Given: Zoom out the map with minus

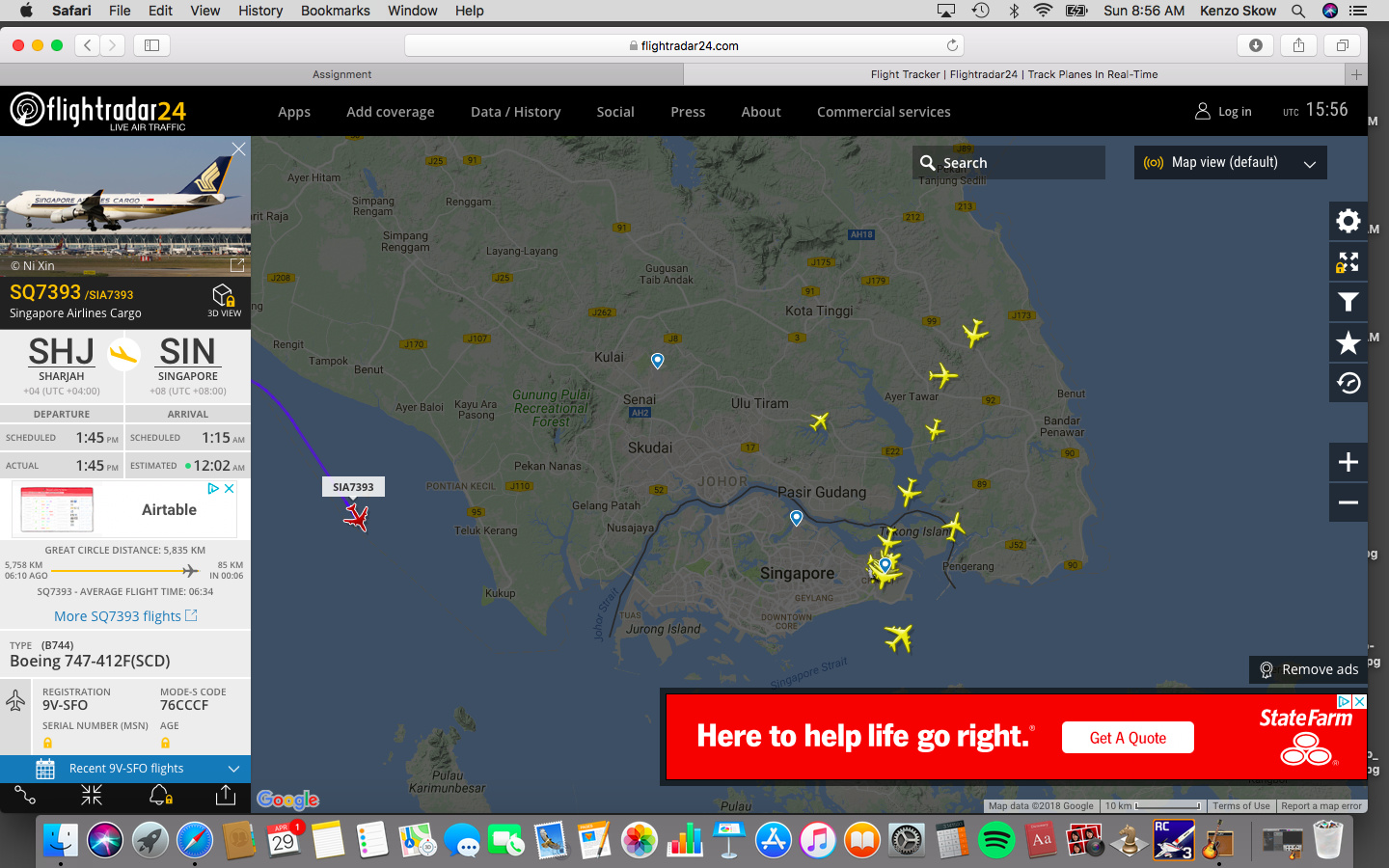Looking at the screenshot, I should [x=1348, y=502].
